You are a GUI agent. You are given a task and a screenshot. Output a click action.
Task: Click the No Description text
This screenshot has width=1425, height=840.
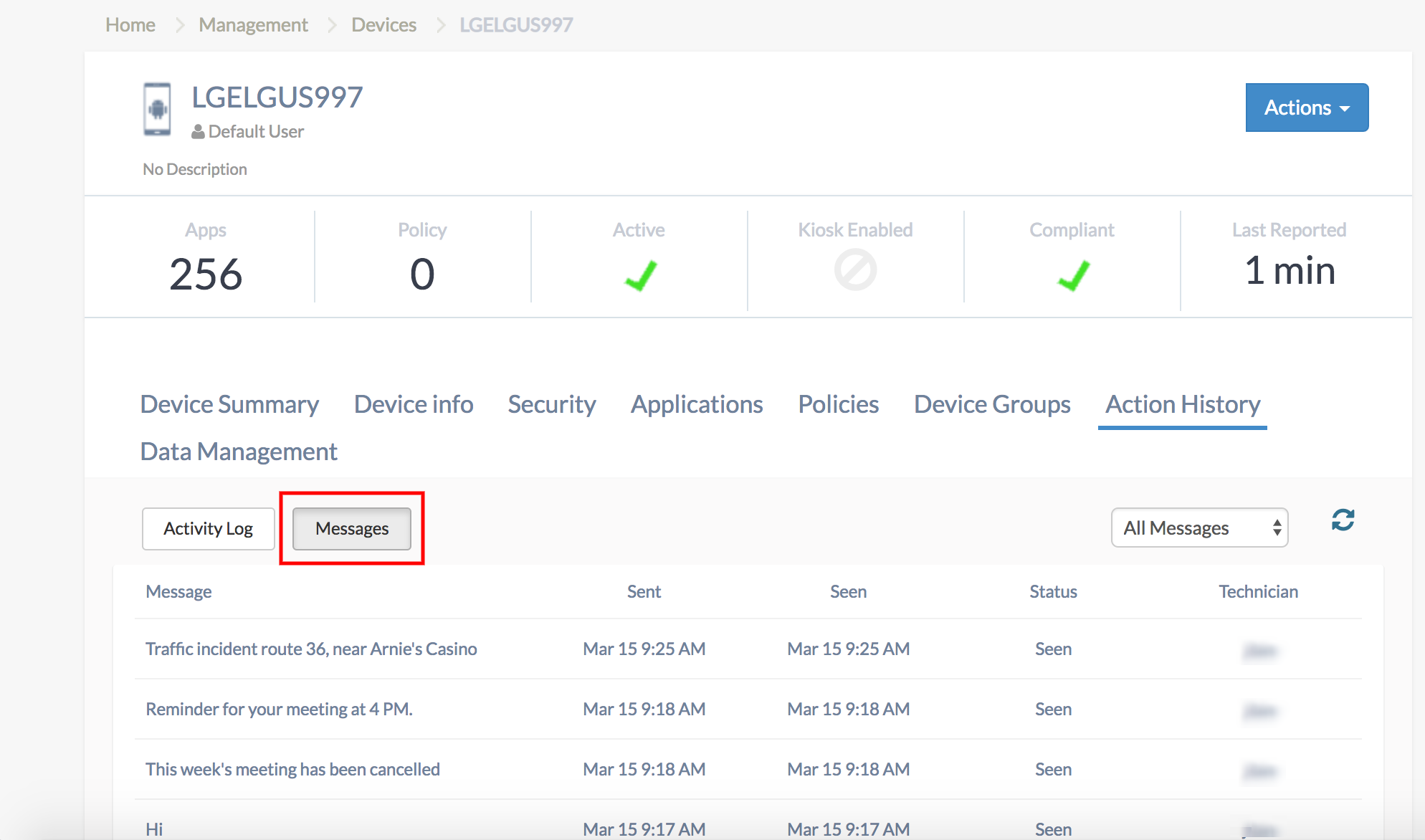click(195, 169)
